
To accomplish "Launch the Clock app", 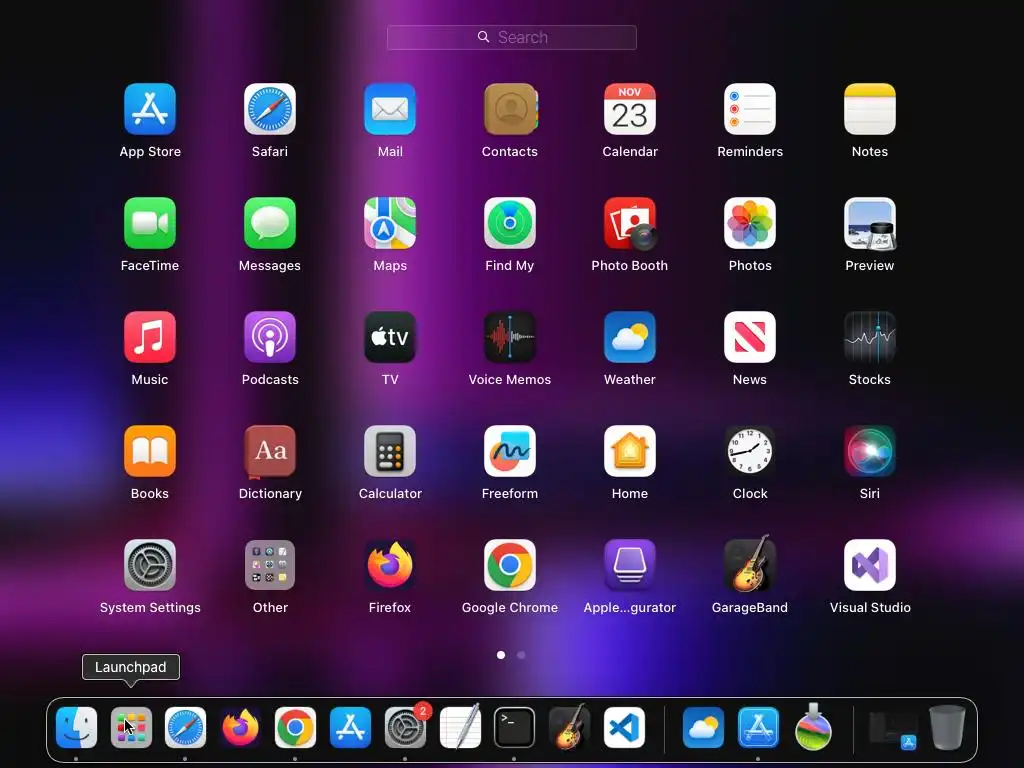I will pos(750,451).
